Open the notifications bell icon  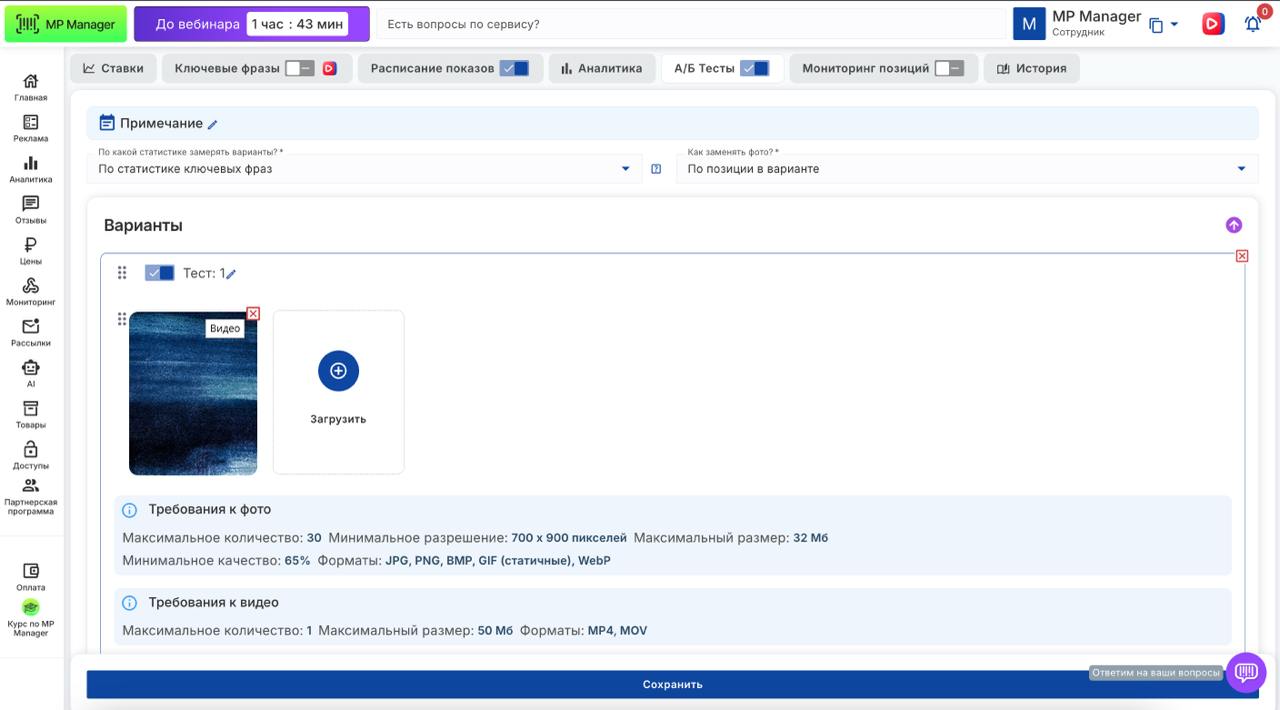pyautogui.click(x=1252, y=24)
